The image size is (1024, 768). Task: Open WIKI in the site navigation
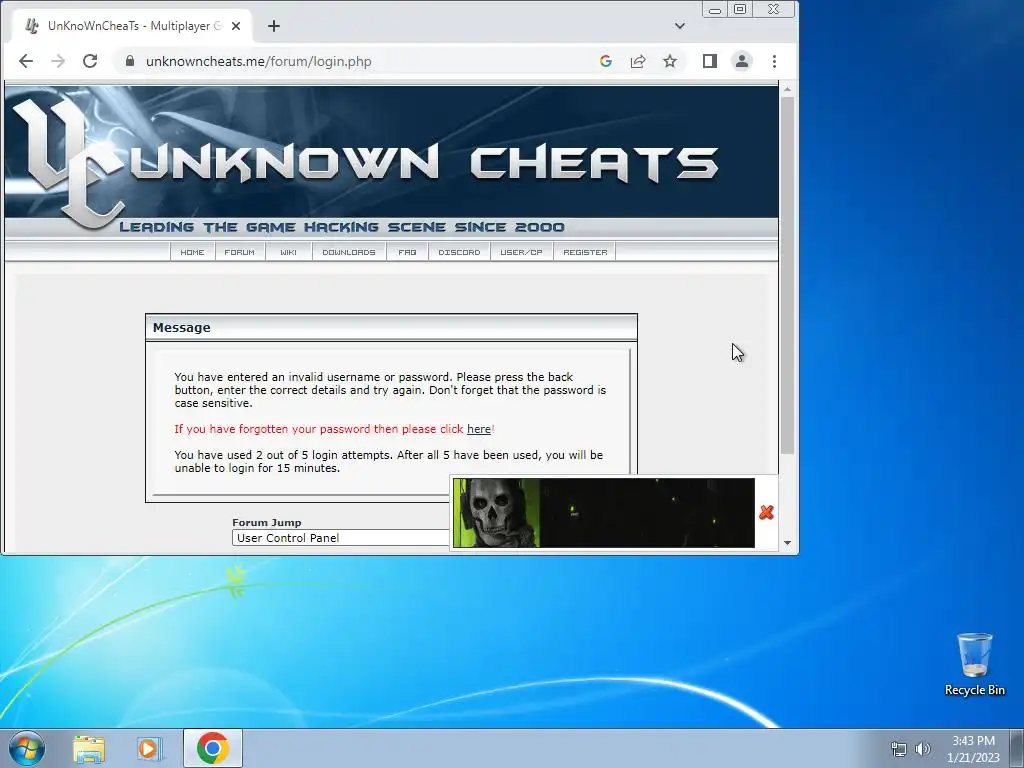pyautogui.click(x=288, y=252)
